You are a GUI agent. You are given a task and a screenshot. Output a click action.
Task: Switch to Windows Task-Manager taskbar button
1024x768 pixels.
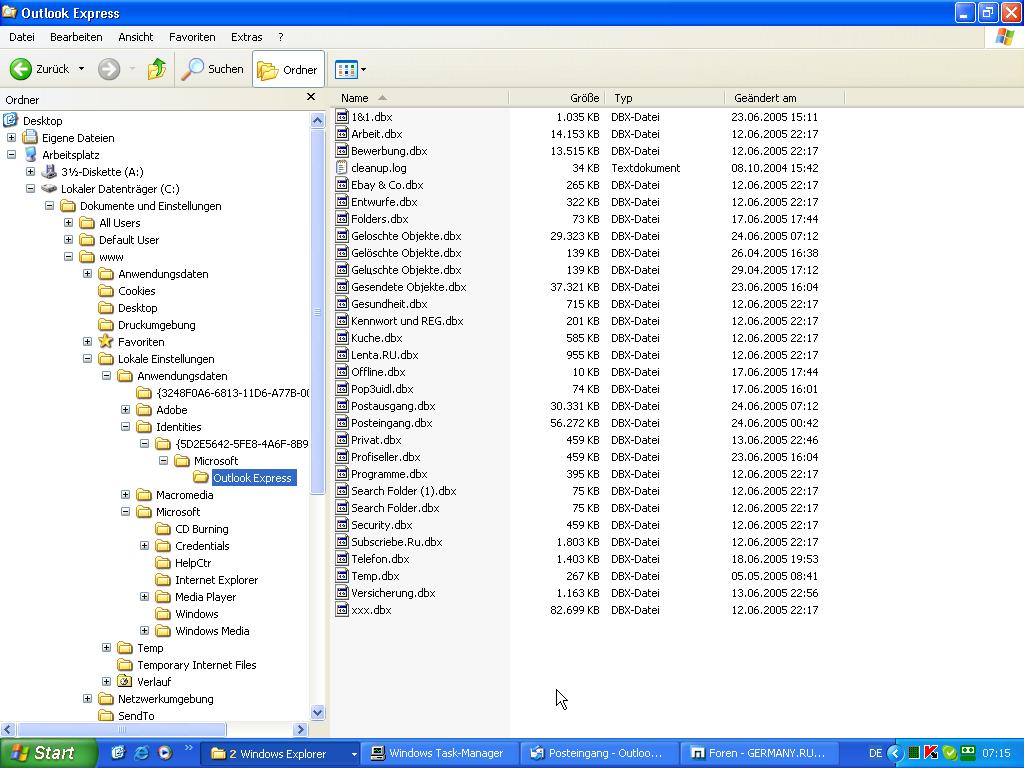440,753
